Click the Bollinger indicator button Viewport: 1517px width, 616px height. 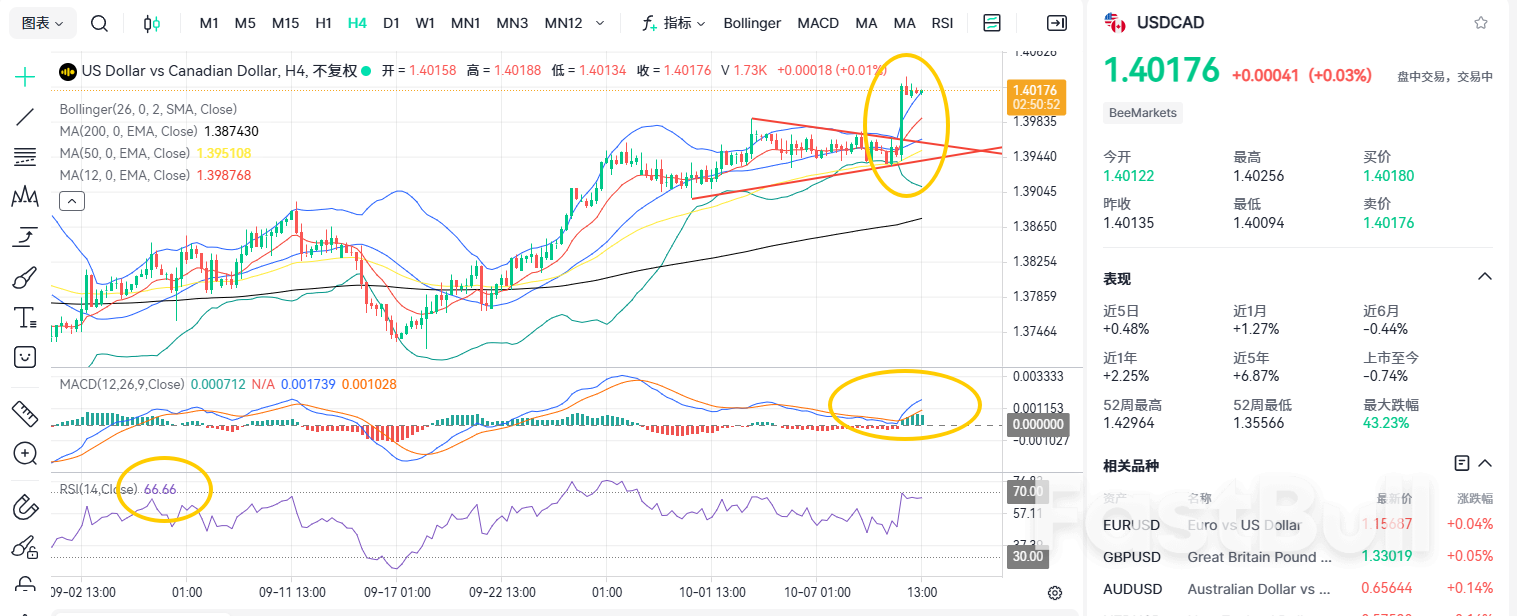click(752, 23)
